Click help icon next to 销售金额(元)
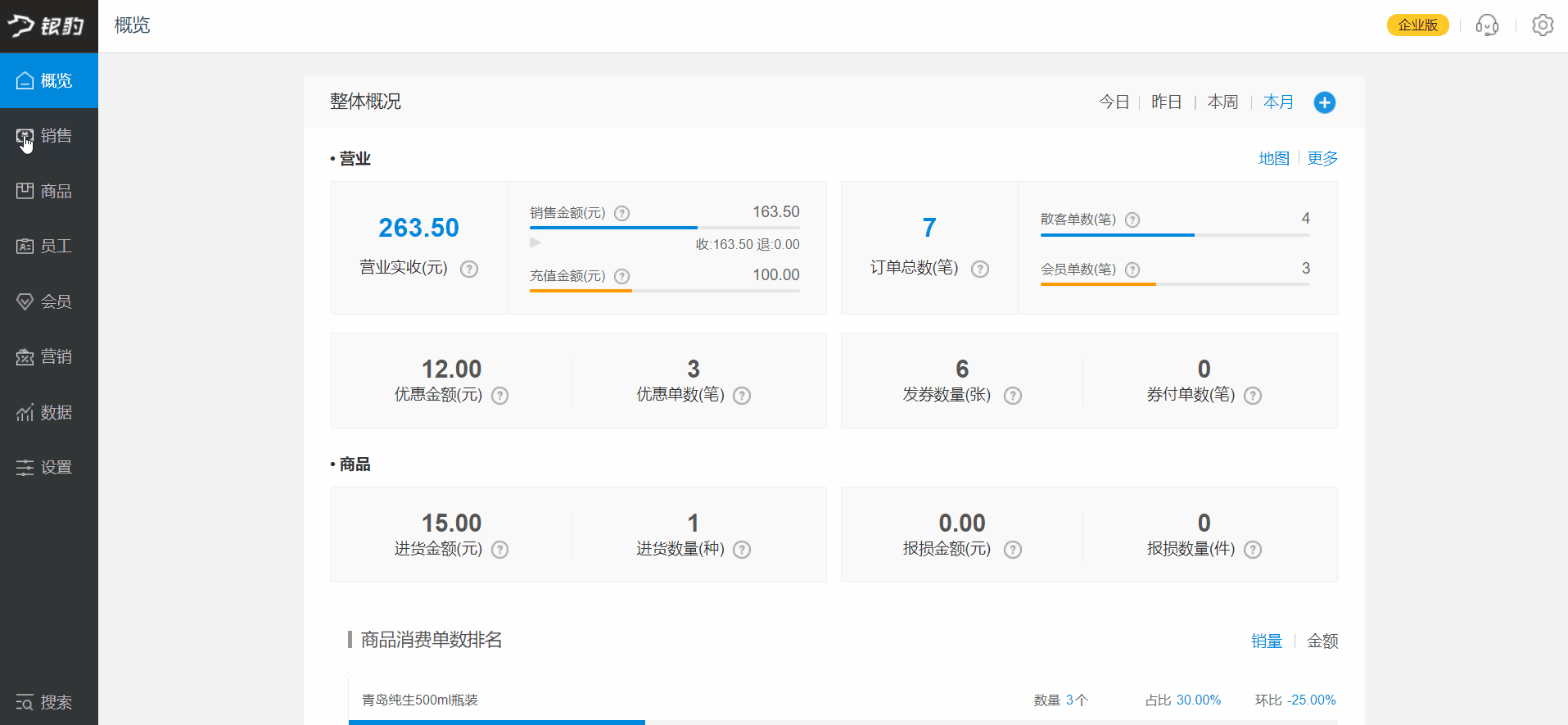This screenshot has width=1568, height=725. 622,213
